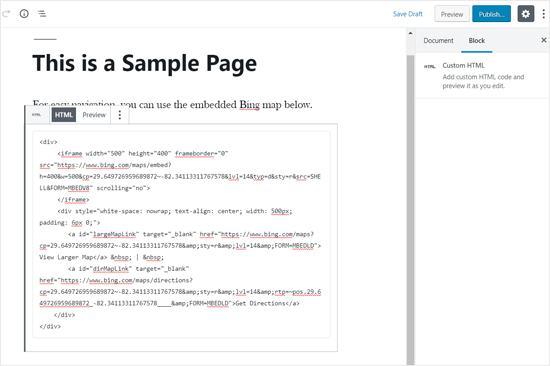The height and width of the screenshot is (366, 550).
Task: Toggle the settings gear sidebar
Action: tap(525, 14)
